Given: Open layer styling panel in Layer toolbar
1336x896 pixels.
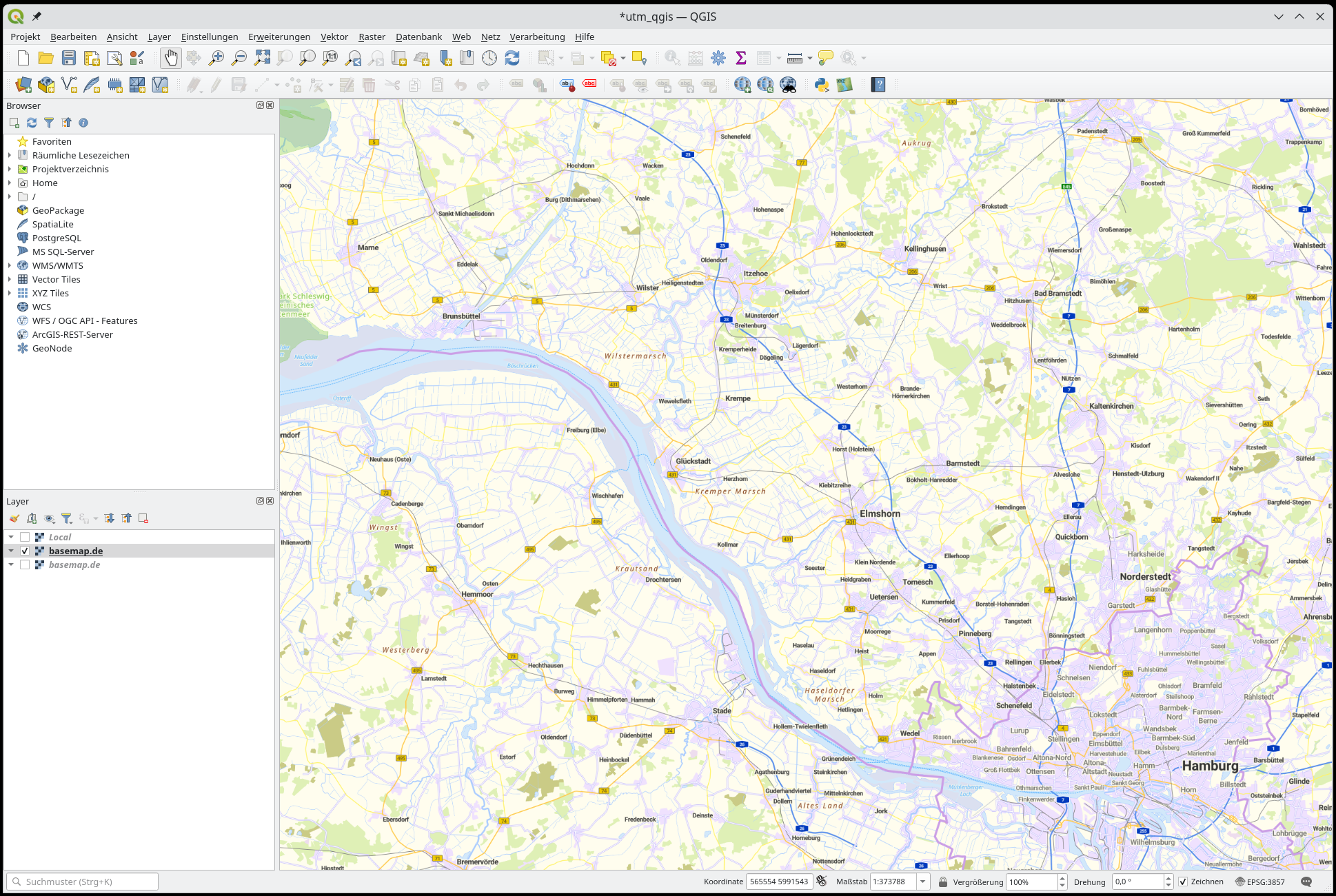Looking at the screenshot, I should click(14, 518).
